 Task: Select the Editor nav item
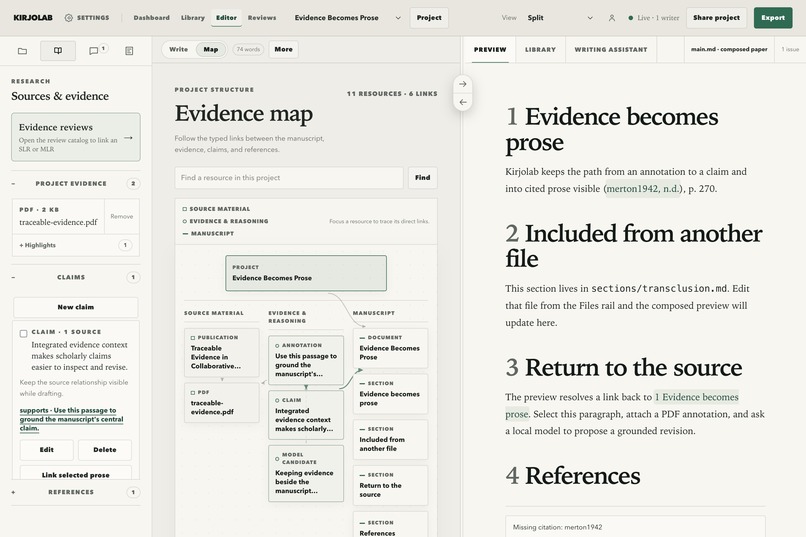(226, 18)
